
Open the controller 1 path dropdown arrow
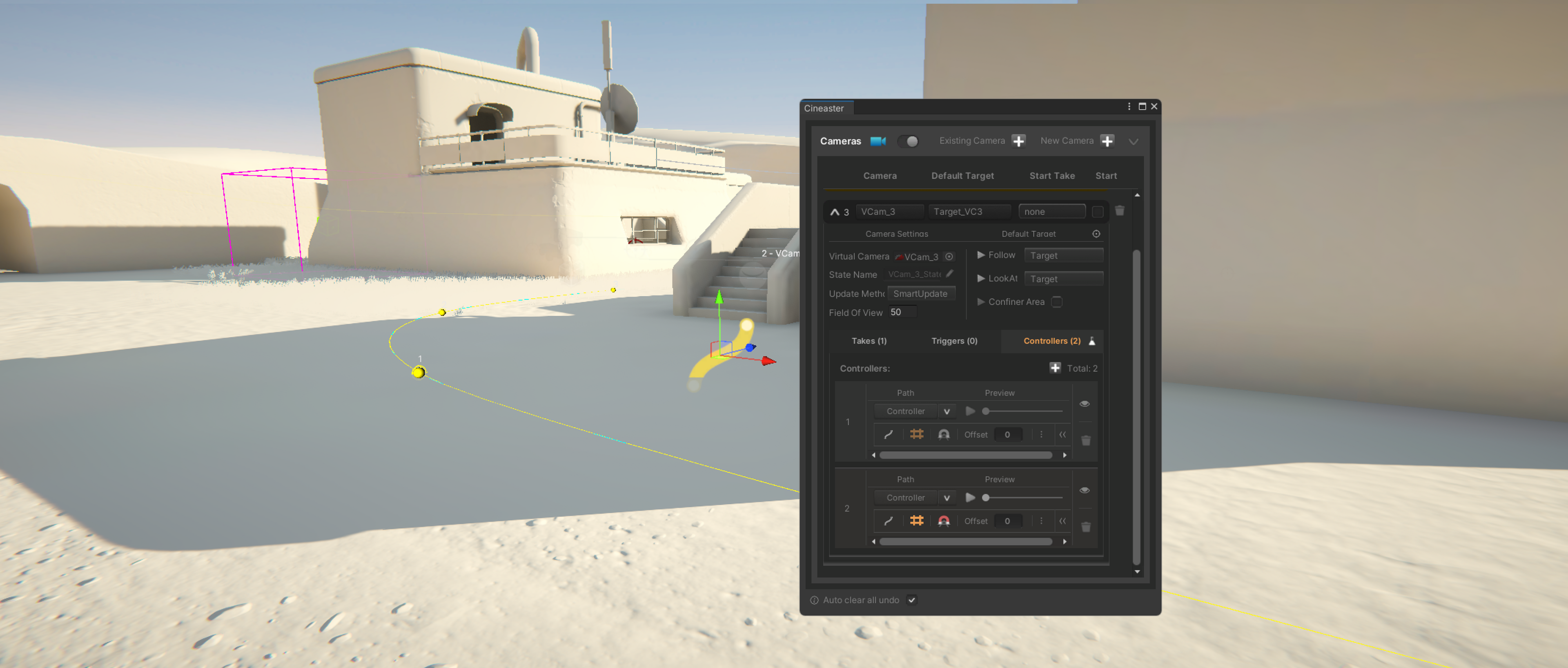pyautogui.click(x=947, y=411)
